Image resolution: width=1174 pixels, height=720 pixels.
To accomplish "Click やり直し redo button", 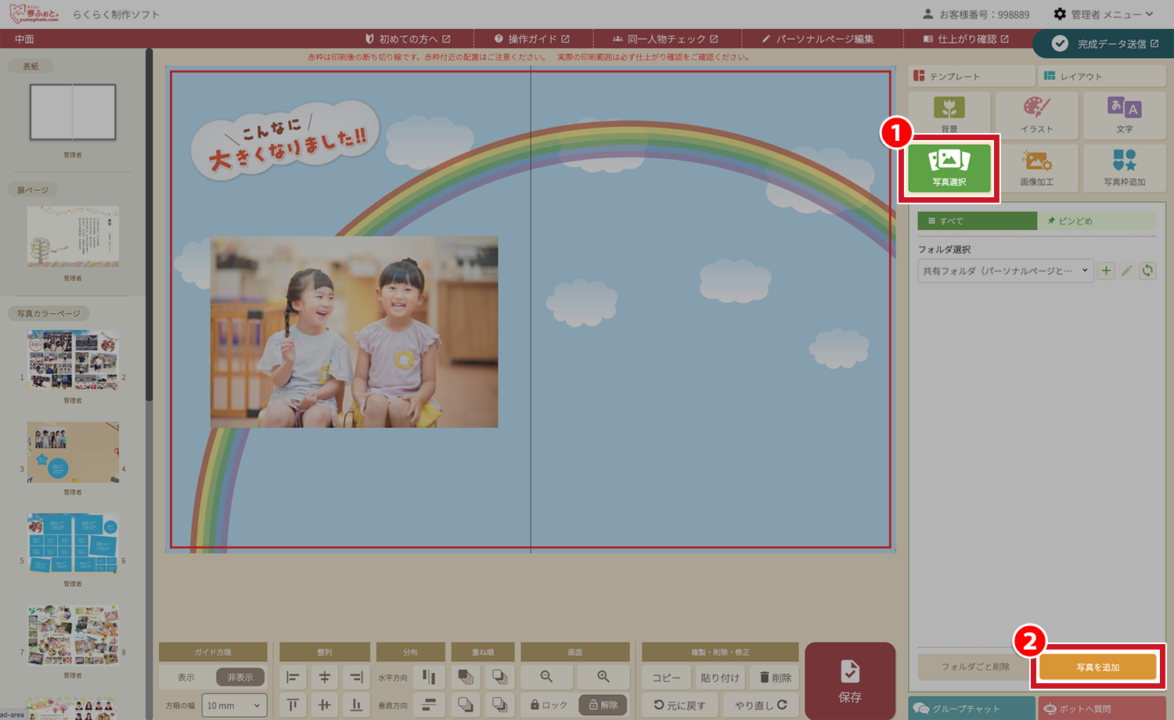I will point(761,705).
